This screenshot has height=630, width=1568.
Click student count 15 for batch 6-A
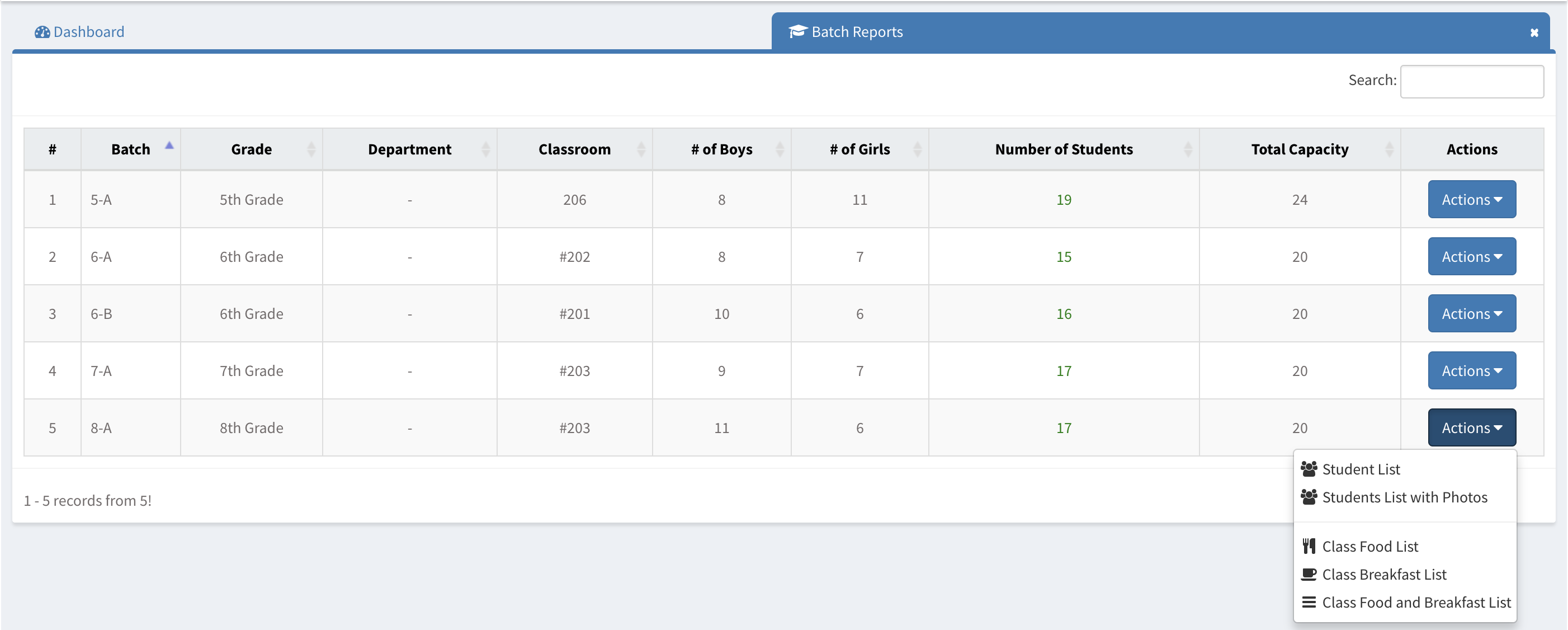pos(1064,257)
